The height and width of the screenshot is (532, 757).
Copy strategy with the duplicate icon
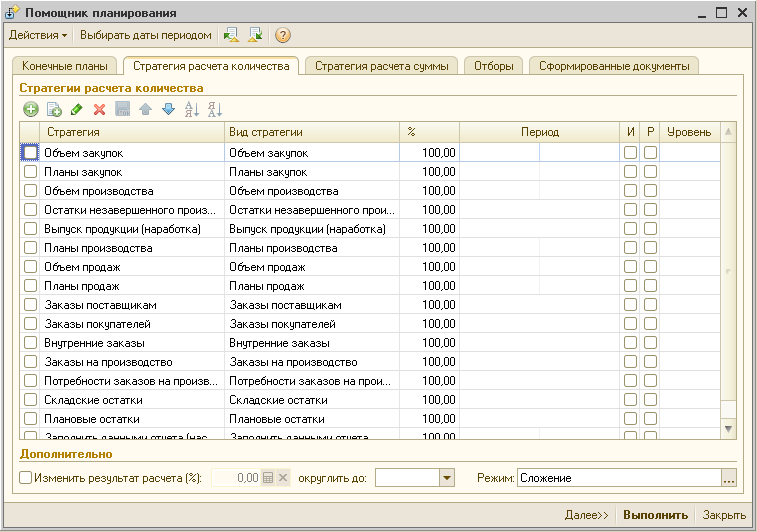[54, 110]
